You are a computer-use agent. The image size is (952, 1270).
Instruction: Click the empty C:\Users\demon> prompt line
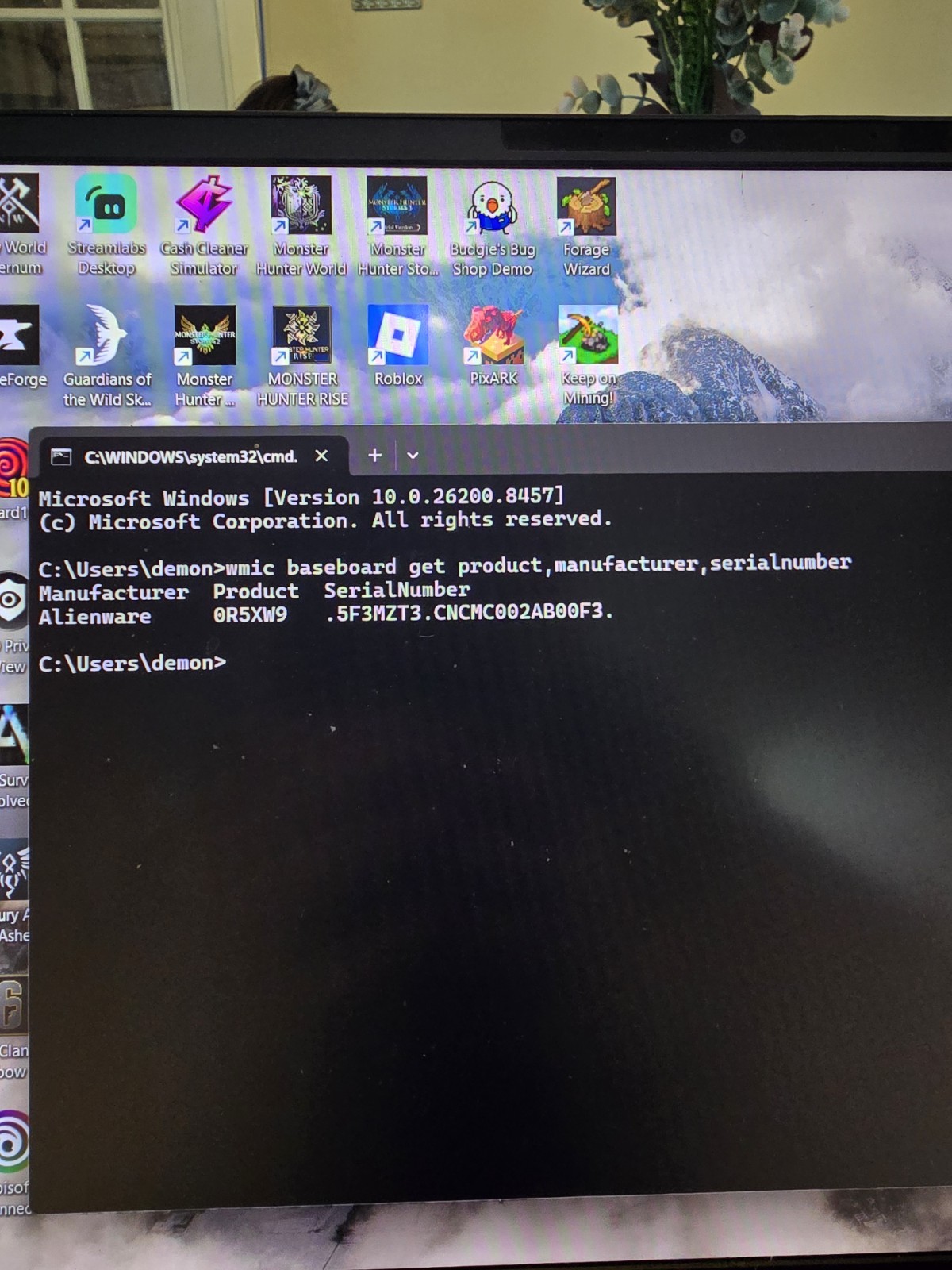point(132,663)
